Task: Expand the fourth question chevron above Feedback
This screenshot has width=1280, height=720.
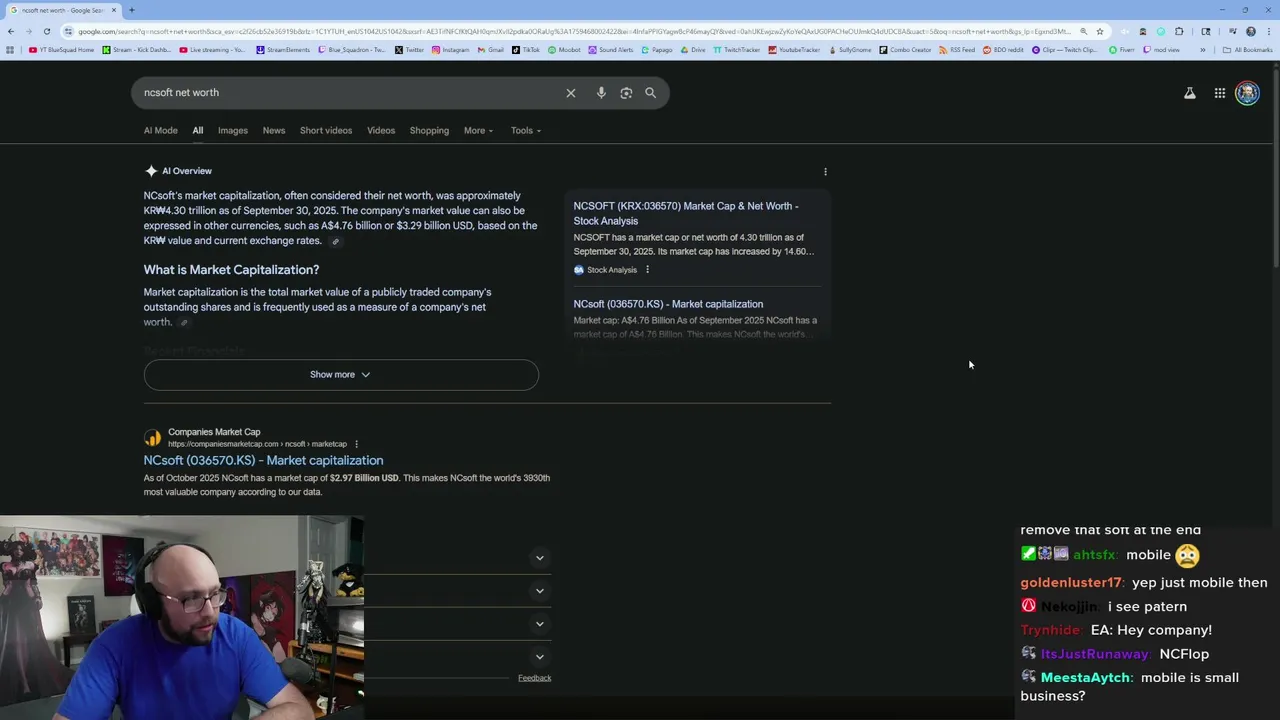Action: click(x=539, y=657)
